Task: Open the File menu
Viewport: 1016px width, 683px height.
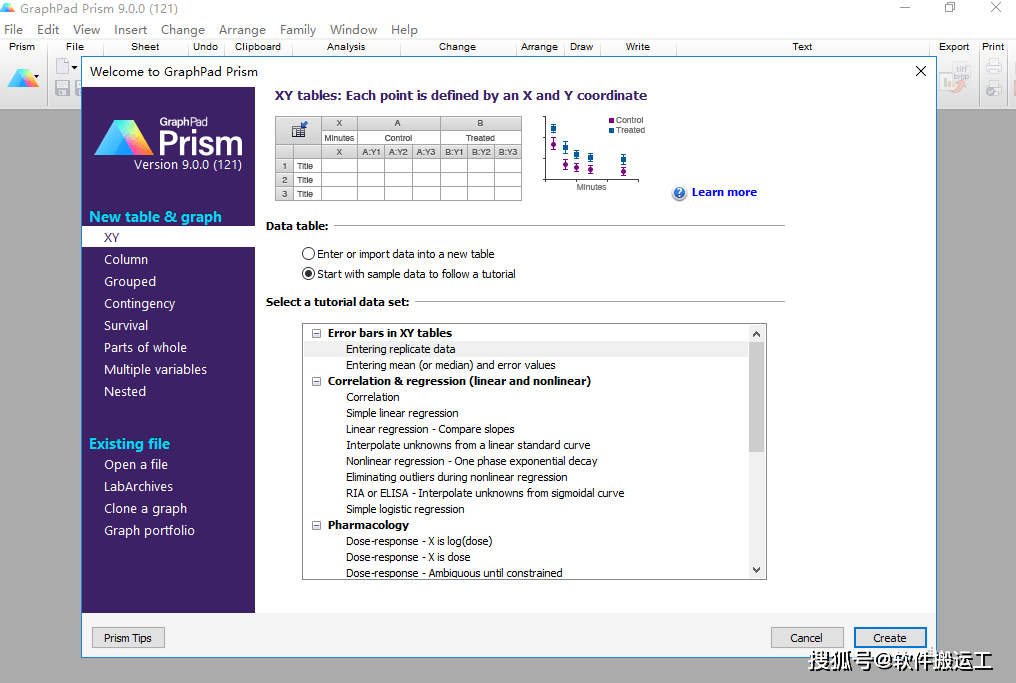Action: pyautogui.click(x=14, y=30)
